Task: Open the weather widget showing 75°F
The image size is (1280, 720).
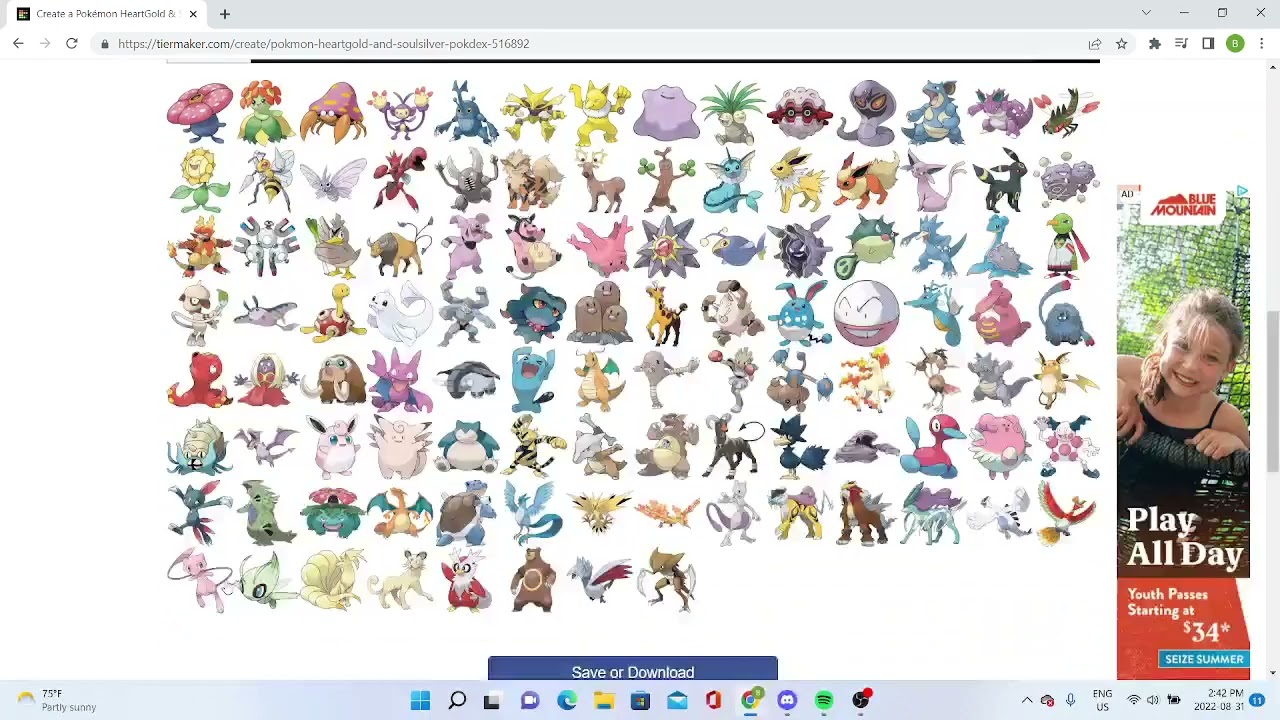Action: (58, 700)
